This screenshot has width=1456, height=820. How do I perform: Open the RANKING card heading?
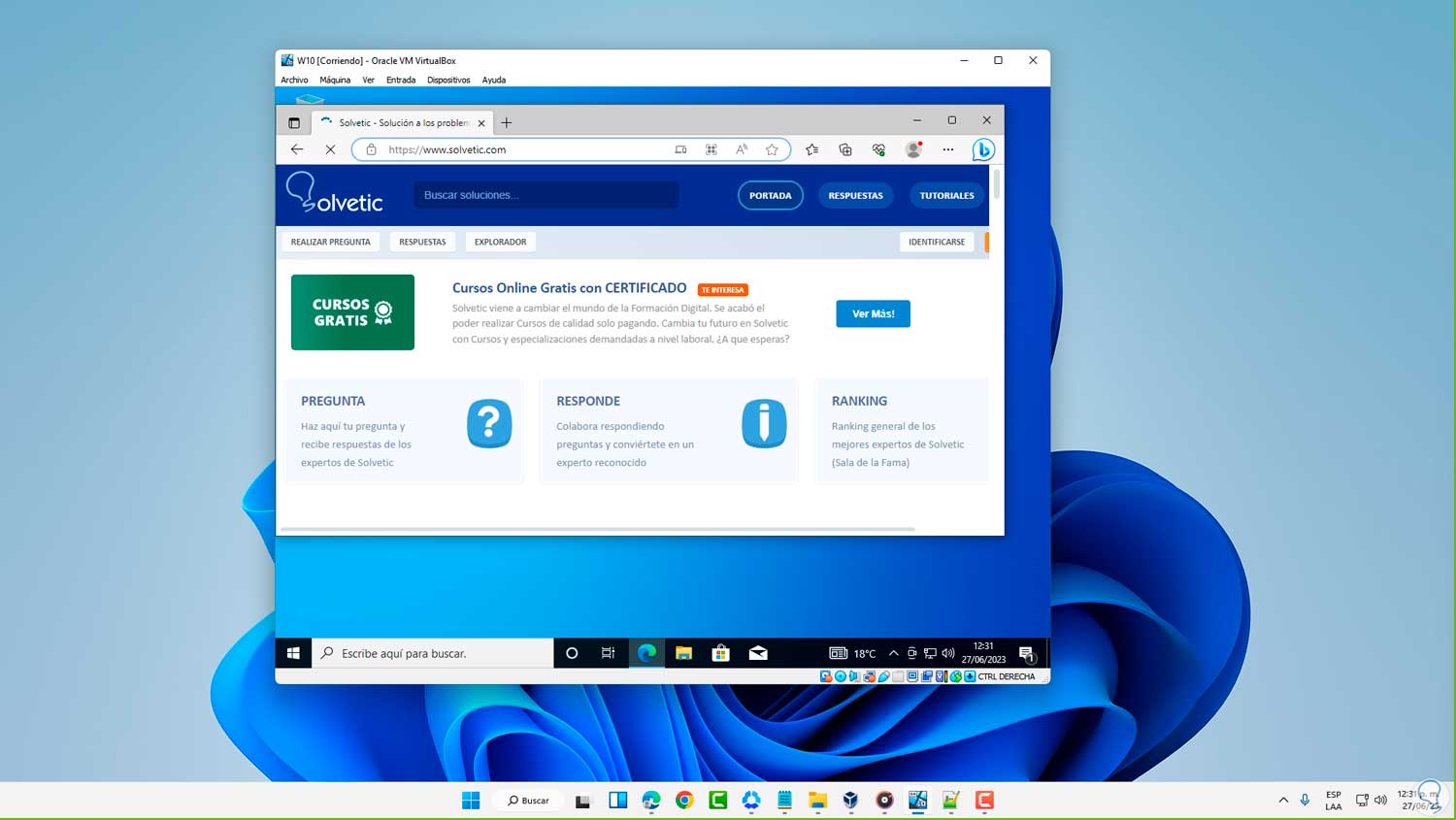click(859, 401)
